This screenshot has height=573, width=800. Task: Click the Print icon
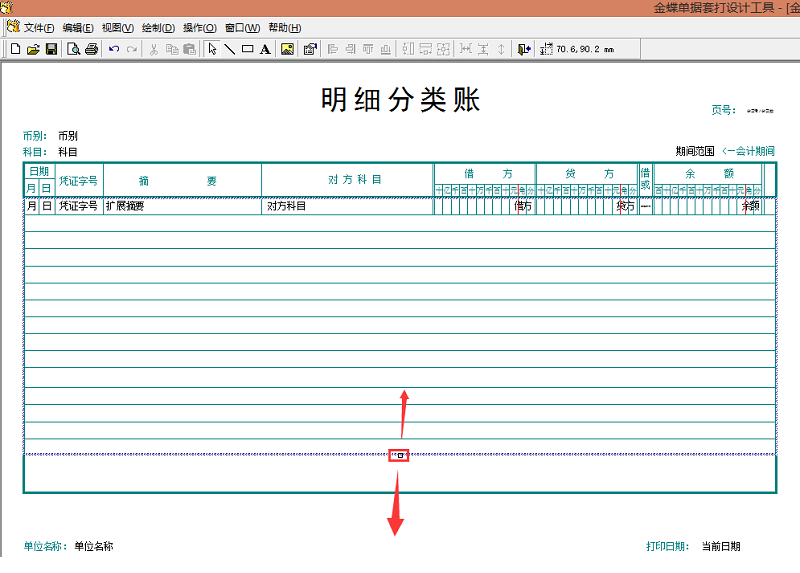coord(92,49)
